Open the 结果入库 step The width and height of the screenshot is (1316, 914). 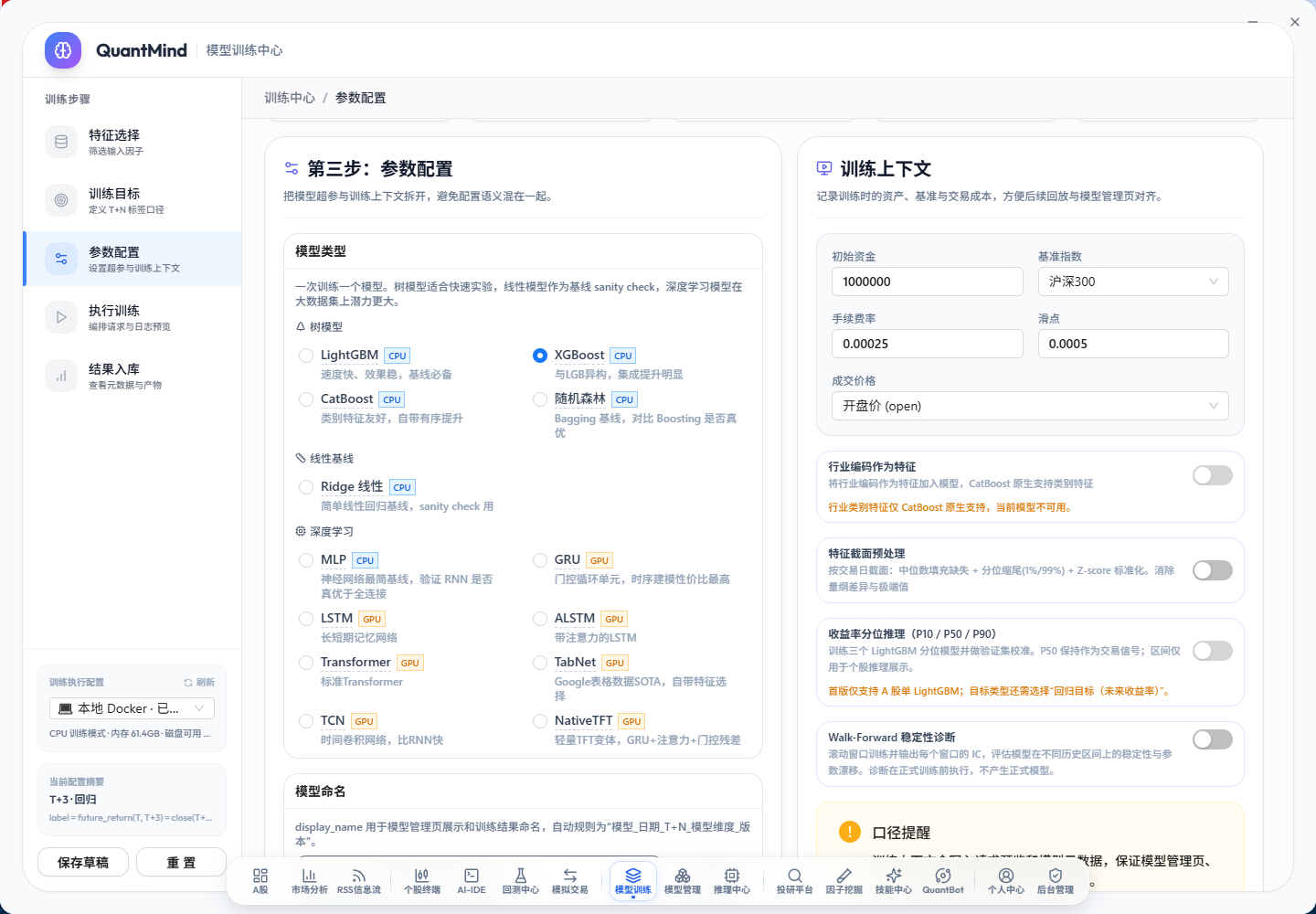pos(132,376)
